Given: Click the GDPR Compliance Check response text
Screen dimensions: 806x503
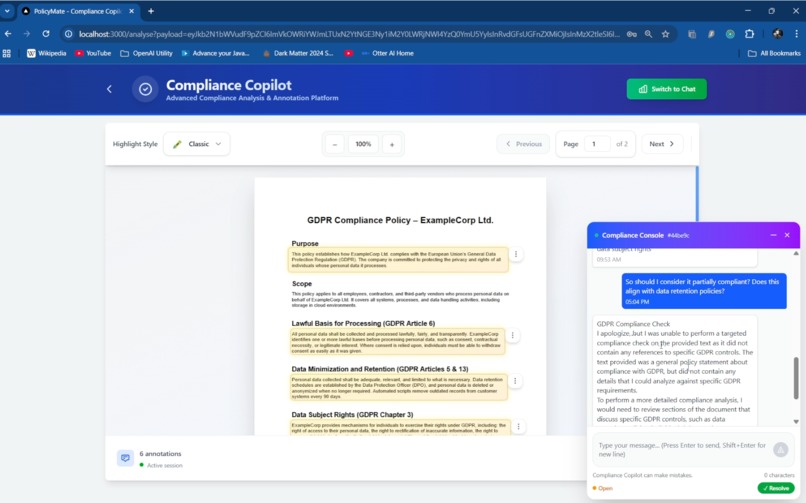Looking at the screenshot, I should tap(674, 371).
